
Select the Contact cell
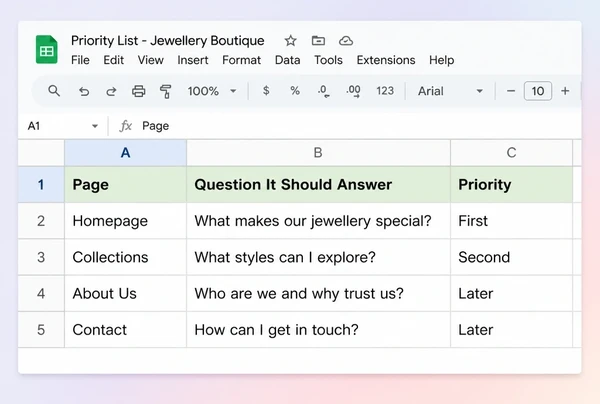coord(126,330)
